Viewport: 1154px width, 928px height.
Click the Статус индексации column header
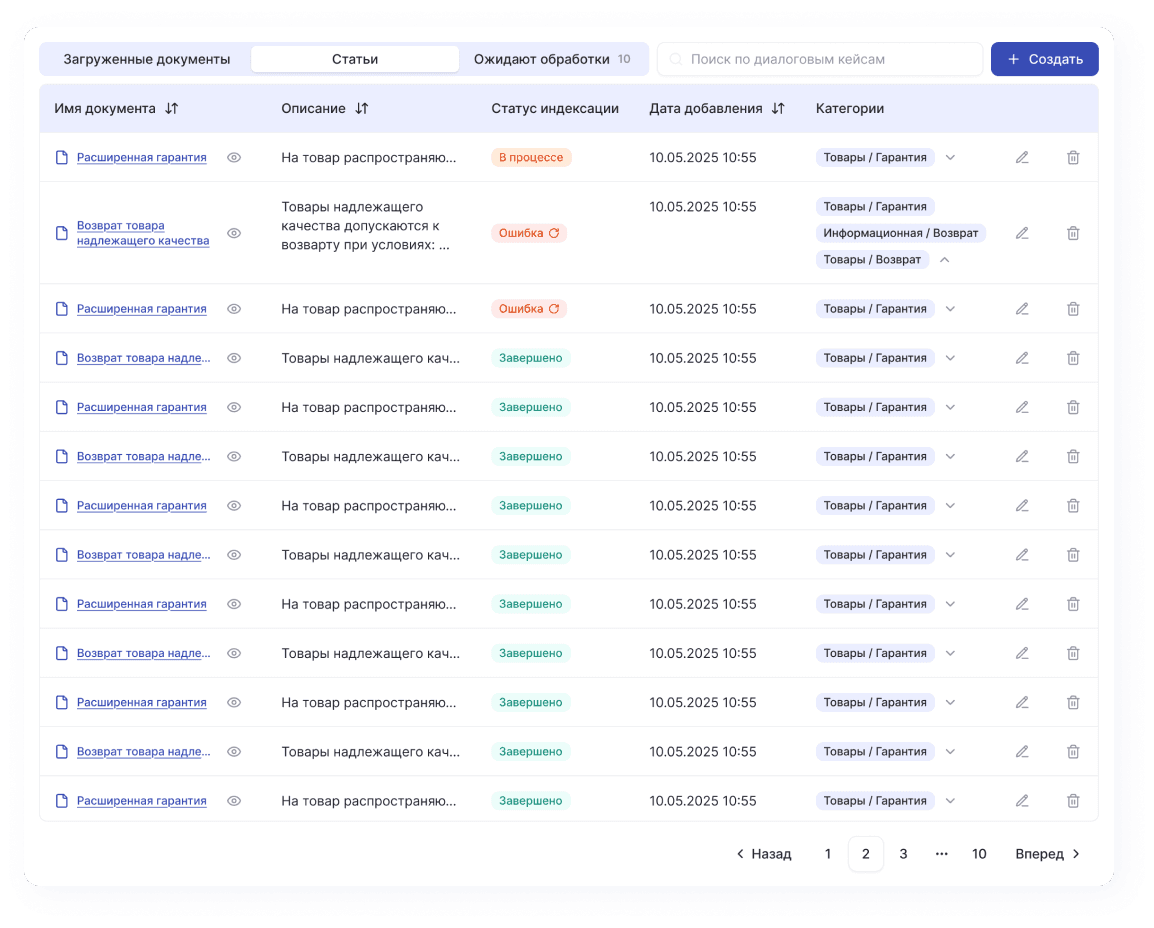(x=555, y=108)
